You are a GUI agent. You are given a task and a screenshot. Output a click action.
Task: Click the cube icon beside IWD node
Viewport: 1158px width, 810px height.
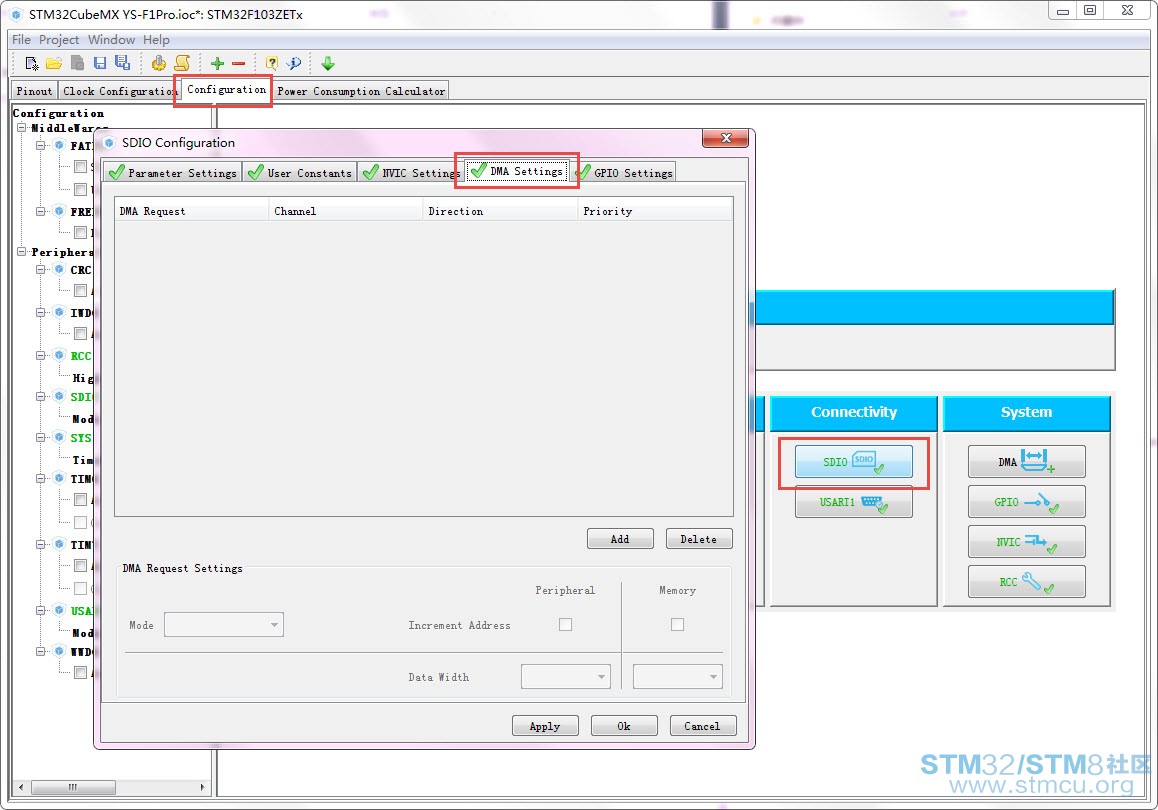(59, 312)
